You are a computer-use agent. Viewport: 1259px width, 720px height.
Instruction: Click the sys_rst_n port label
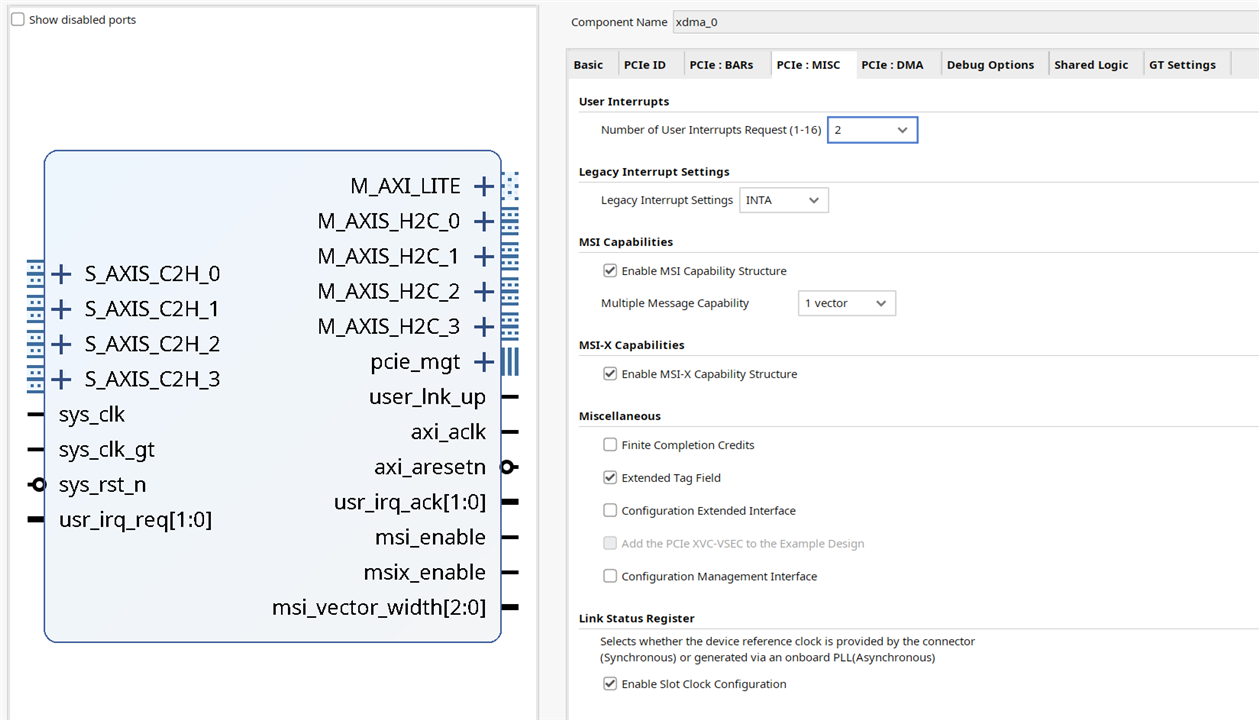(103, 485)
